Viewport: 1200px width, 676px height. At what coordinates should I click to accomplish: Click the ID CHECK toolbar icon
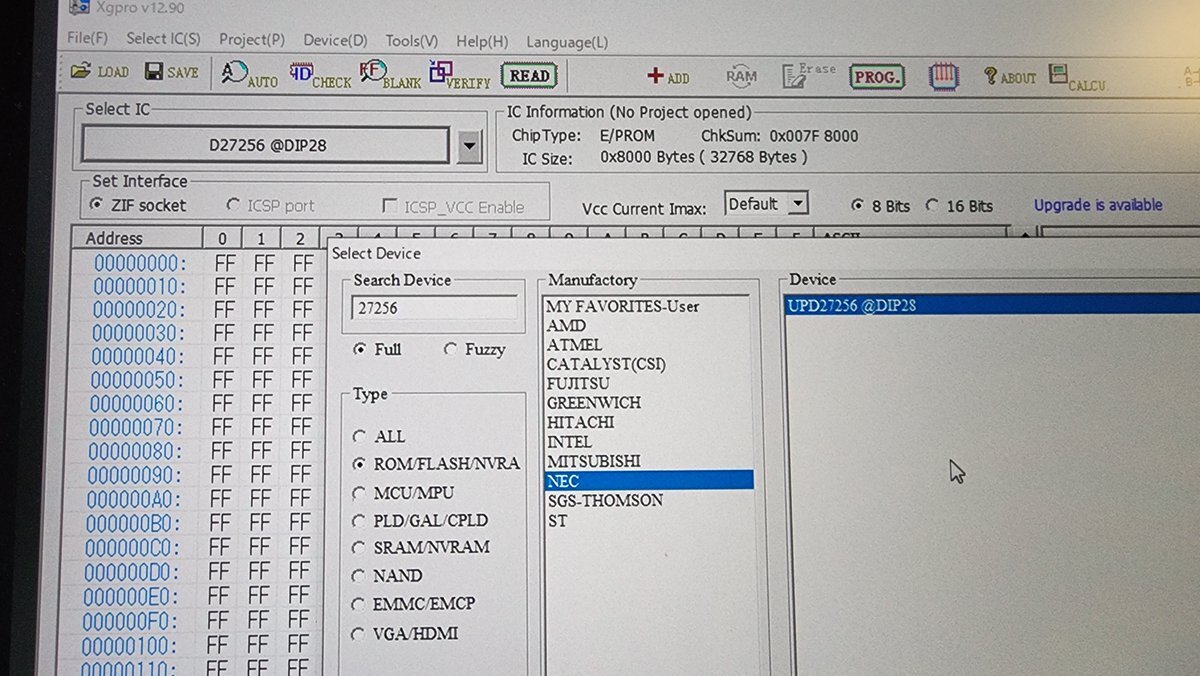[320, 75]
